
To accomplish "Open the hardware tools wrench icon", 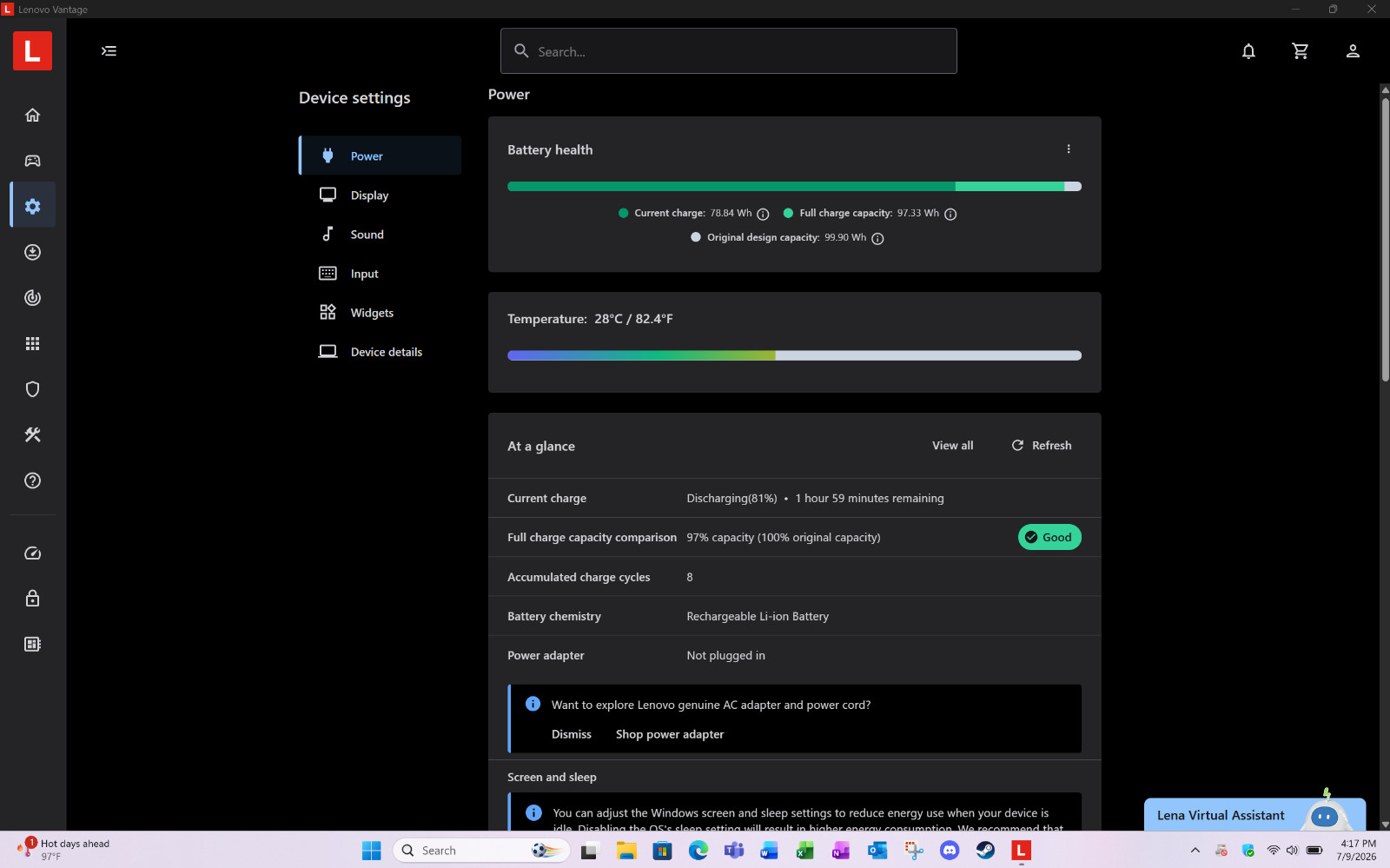I will coord(32,434).
